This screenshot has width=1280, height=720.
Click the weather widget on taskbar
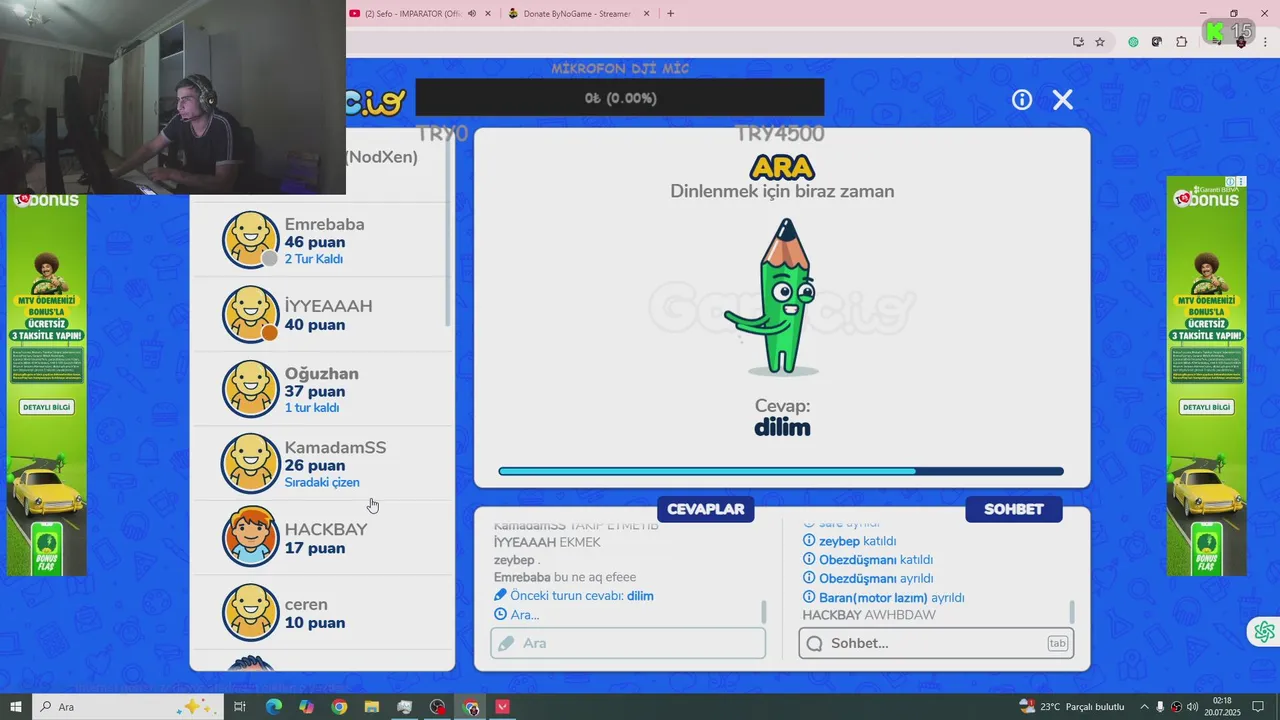pyautogui.click(x=1072, y=707)
